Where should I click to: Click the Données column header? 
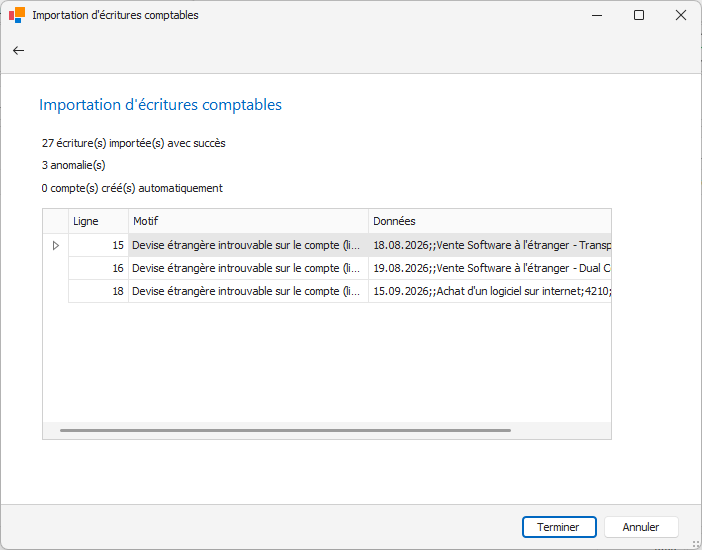pyautogui.click(x=489, y=221)
